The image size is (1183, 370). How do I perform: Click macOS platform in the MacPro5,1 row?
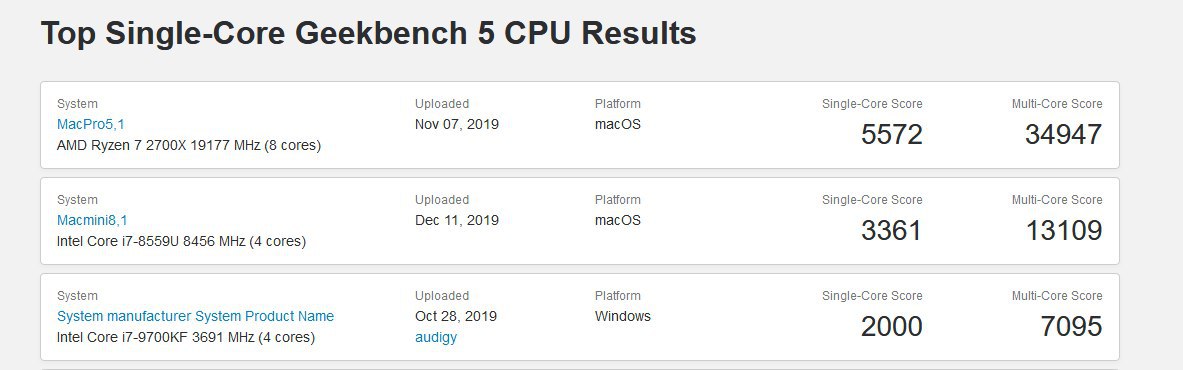(x=618, y=124)
